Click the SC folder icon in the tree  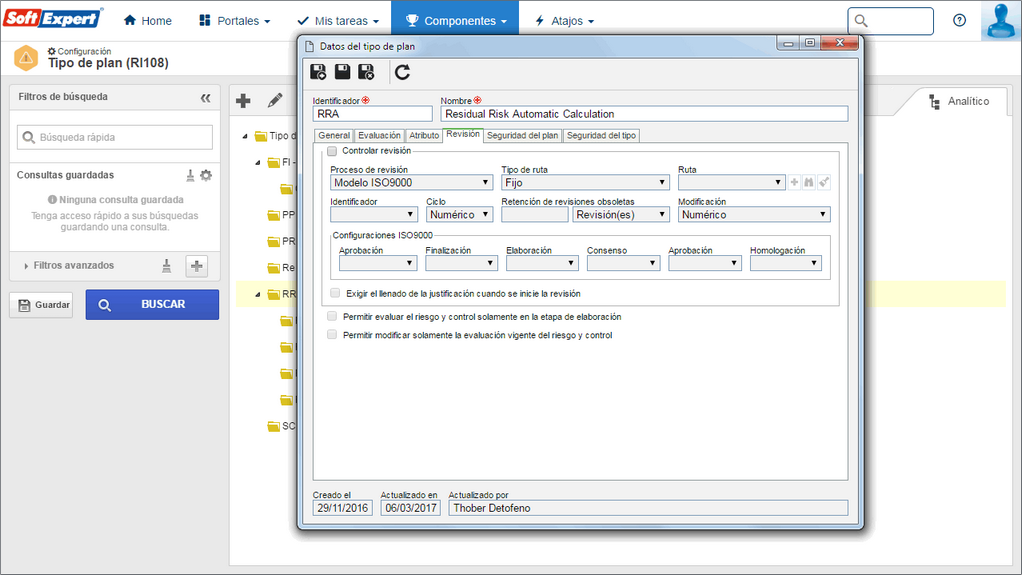pos(274,426)
